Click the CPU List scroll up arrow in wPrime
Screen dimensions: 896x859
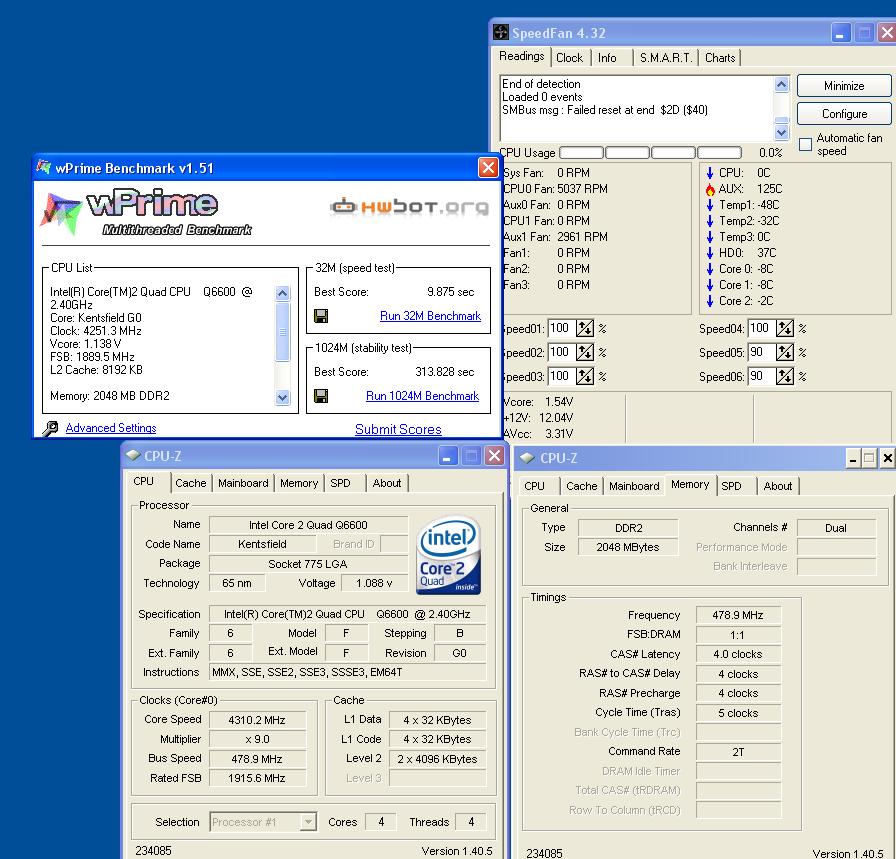tap(282, 293)
